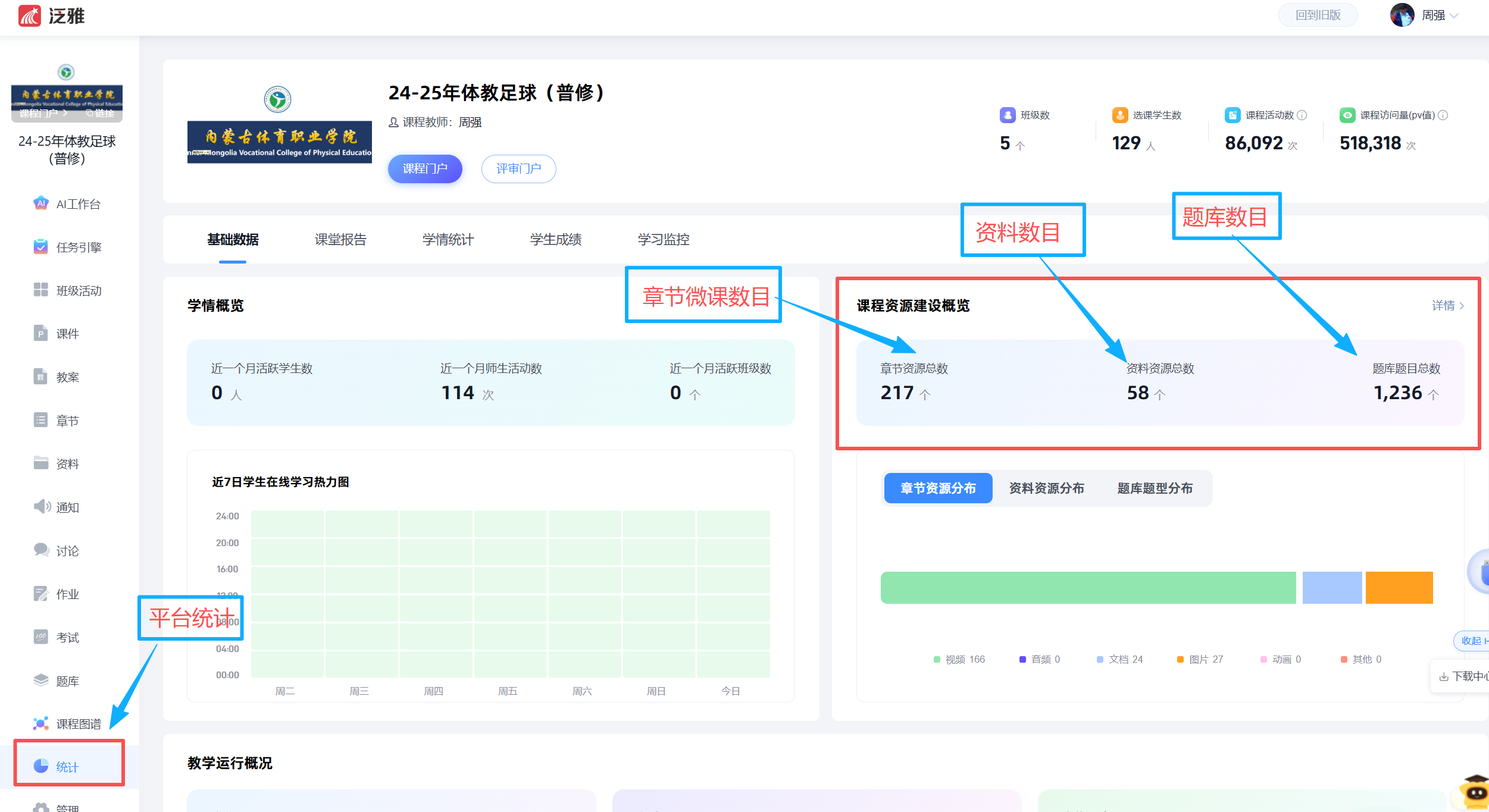The width and height of the screenshot is (1489, 812).
Task: Open the 通知 speaker icon
Action: 42,507
